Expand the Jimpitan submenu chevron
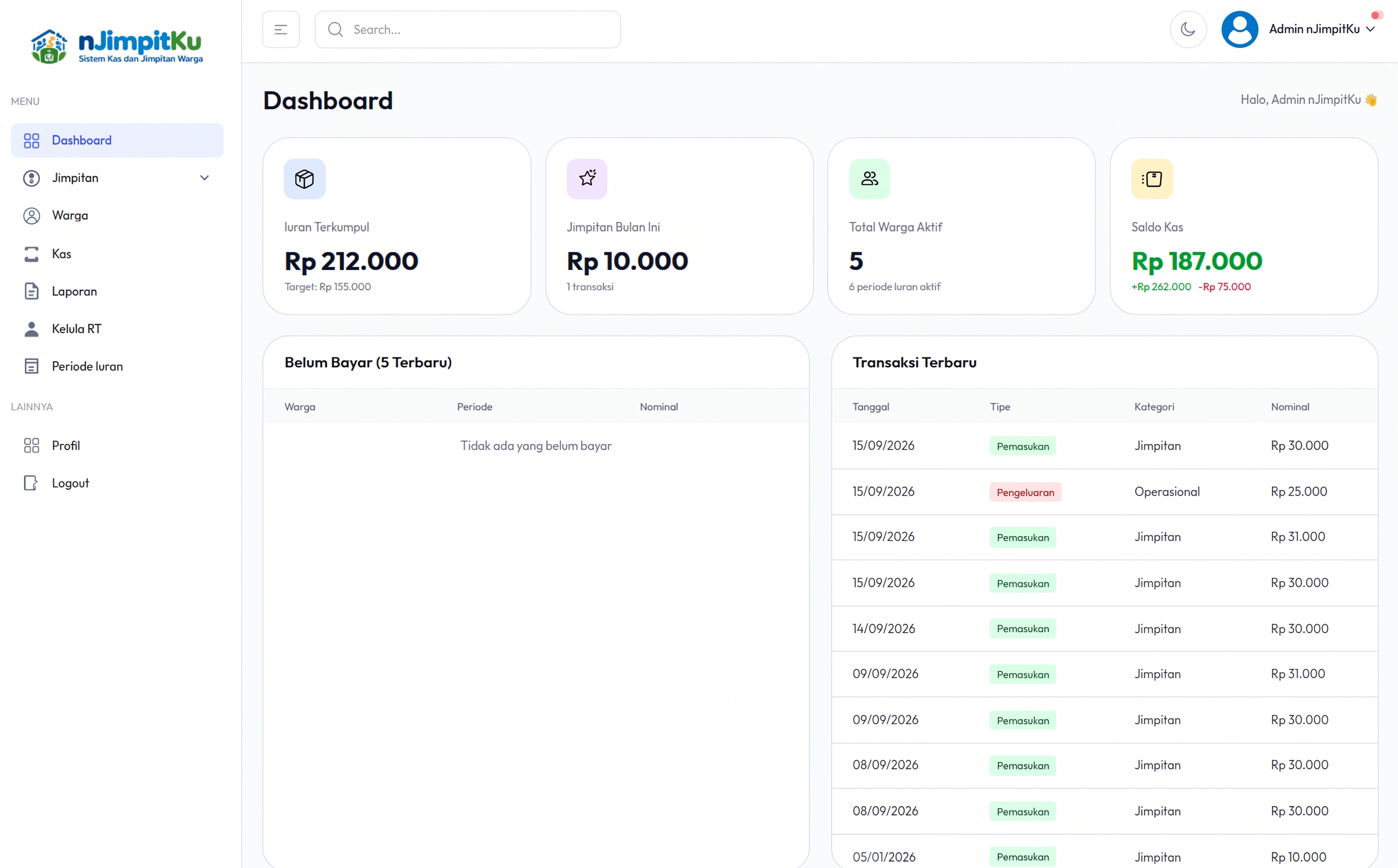Viewport: 1398px width, 868px height. [x=205, y=178]
